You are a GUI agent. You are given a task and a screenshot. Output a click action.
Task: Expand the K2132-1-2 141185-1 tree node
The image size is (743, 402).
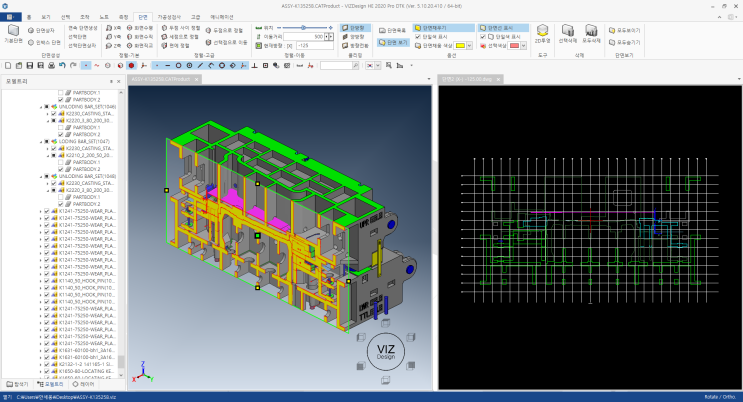click(x=41, y=365)
